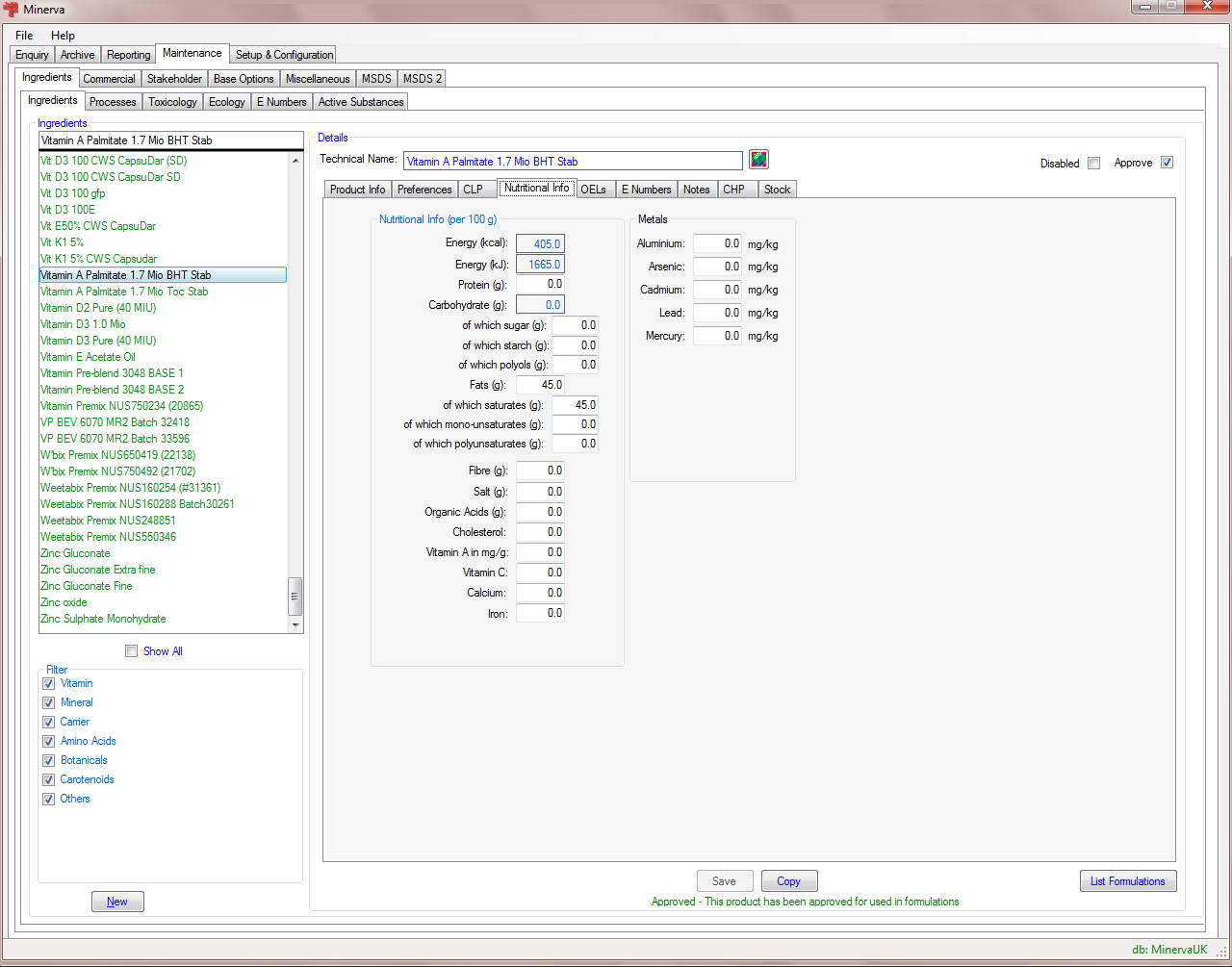Screen dimensions: 1232x967
Task: Open the Base Options tab
Action: click(244, 79)
